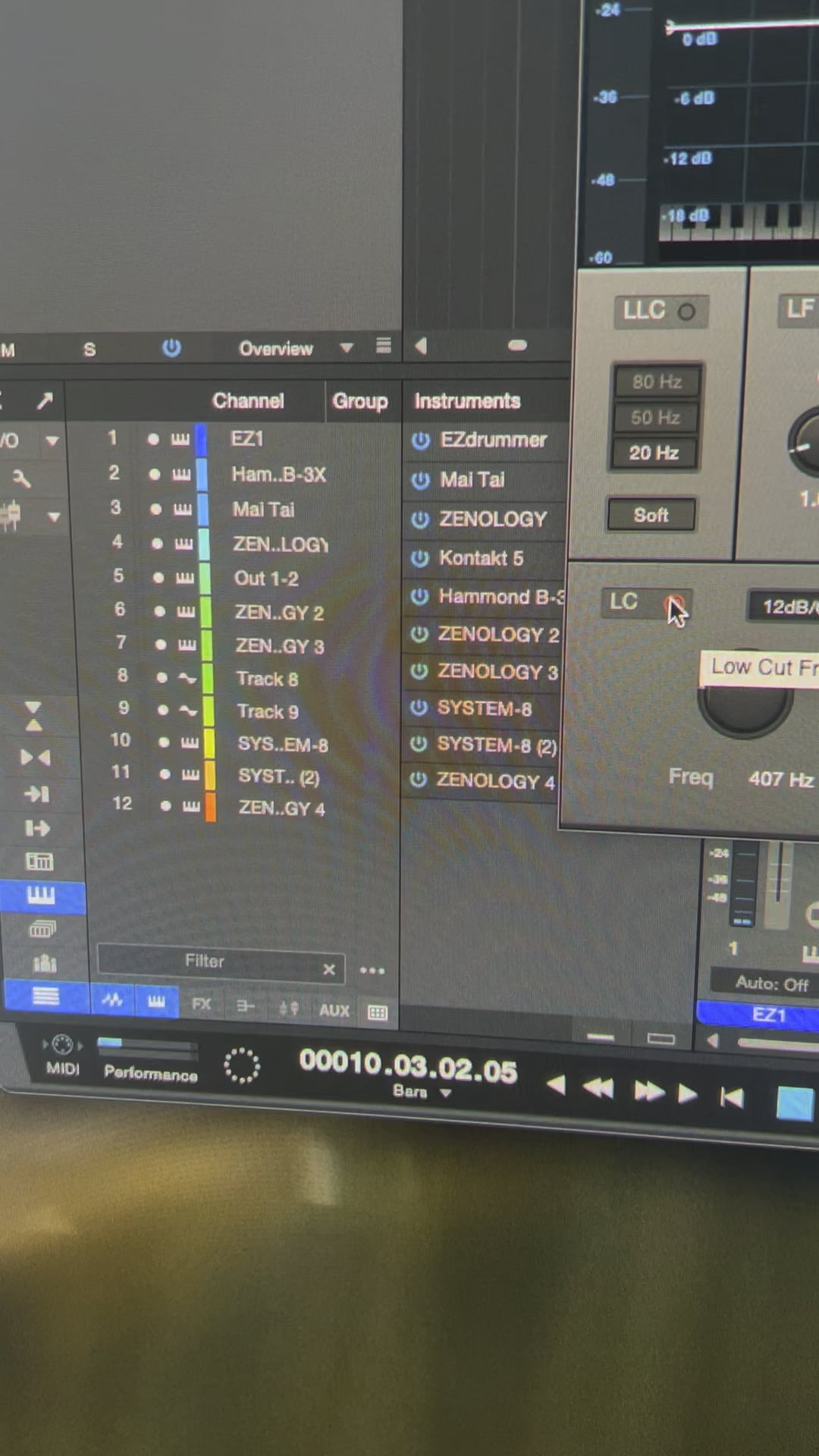This screenshot has height=1456, width=819.
Task: Click the three-dots options next to Filter
Action: click(372, 971)
